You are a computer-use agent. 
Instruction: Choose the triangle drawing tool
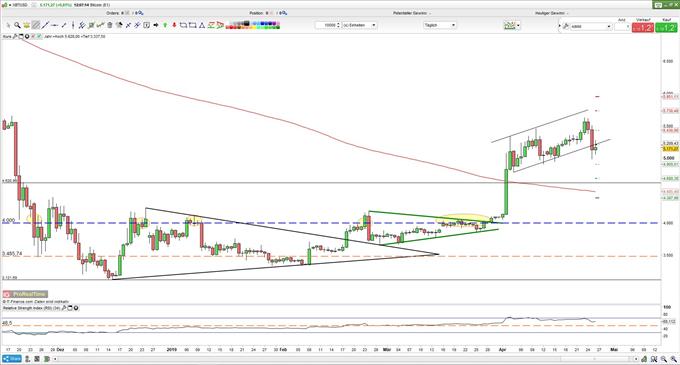(x=202, y=25)
